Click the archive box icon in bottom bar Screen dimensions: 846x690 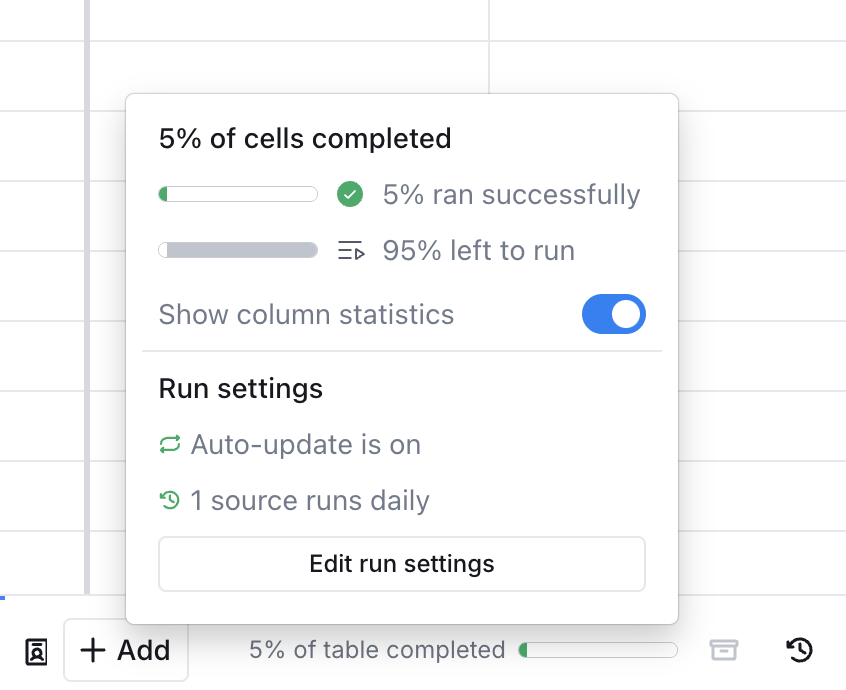(x=724, y=650)
